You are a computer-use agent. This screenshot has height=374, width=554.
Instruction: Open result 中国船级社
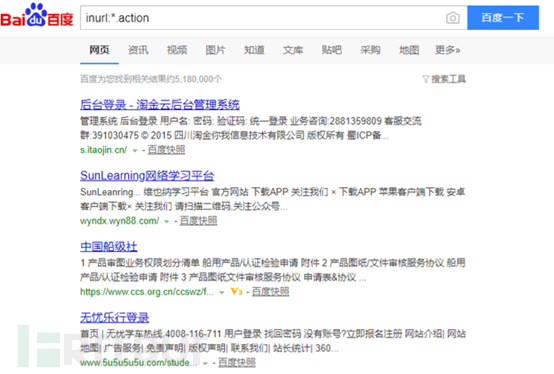coord(109,247)
